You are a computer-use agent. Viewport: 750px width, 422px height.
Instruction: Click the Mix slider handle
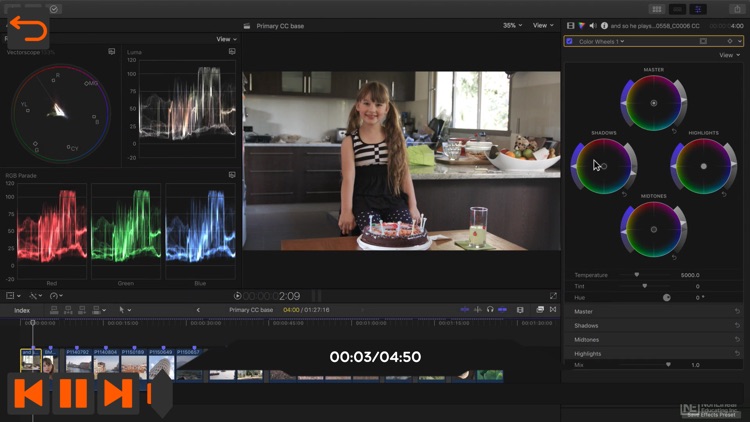(x=668, y=365)
